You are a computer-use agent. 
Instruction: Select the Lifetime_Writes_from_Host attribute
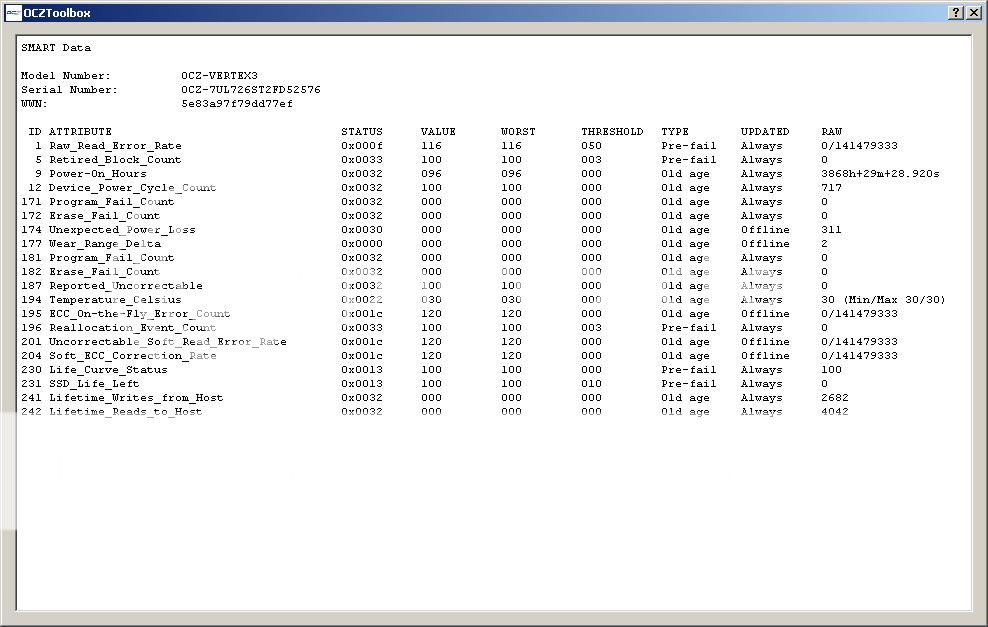136,398
